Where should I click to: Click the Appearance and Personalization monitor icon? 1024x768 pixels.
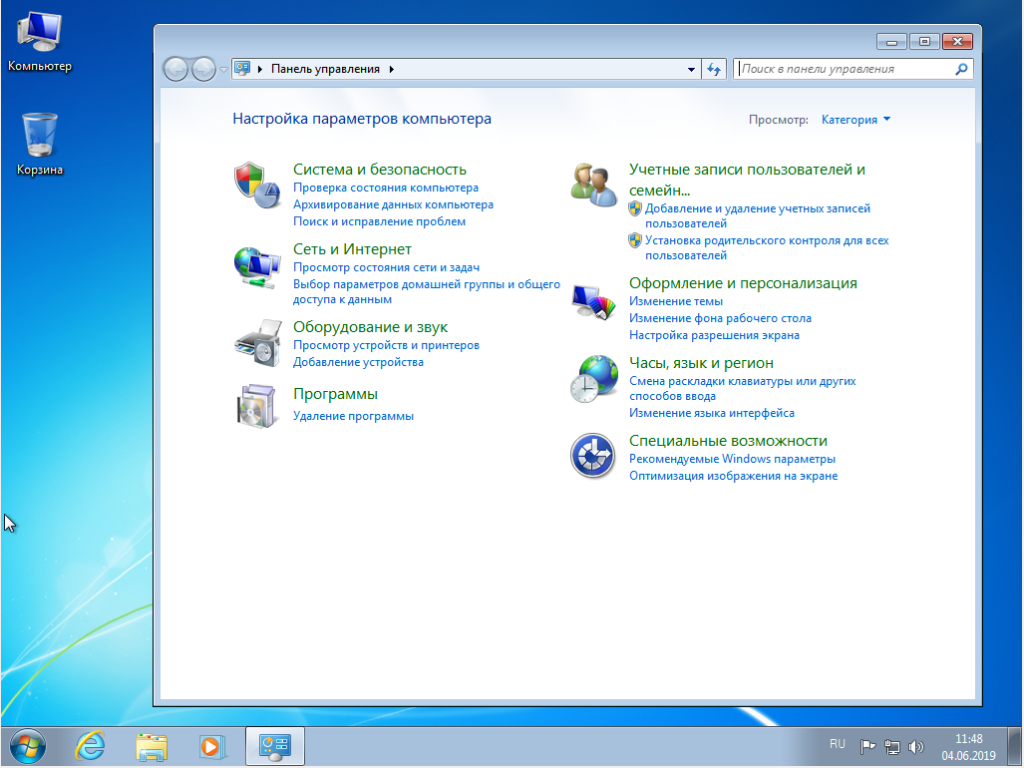click(593, 302)
